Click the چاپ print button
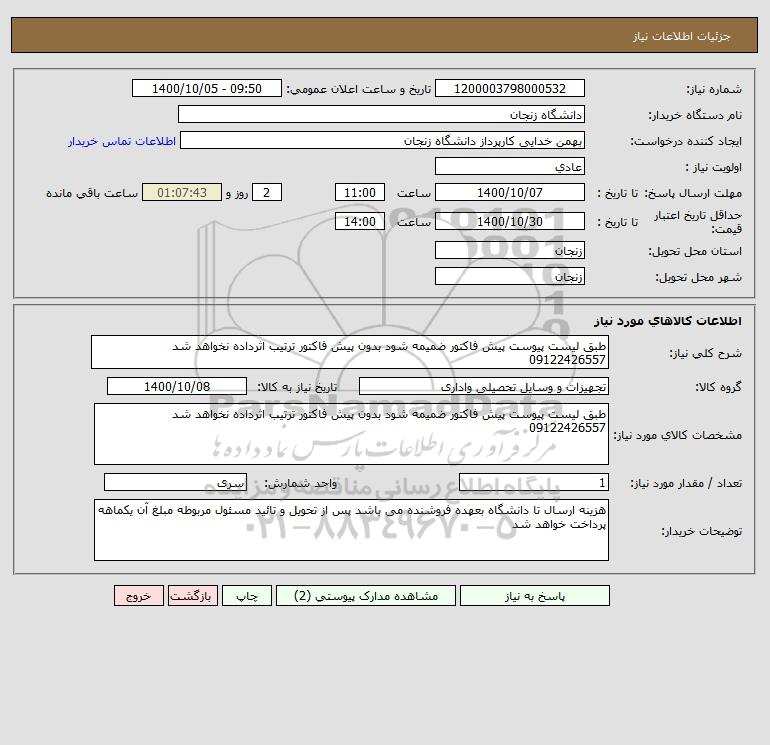Viewport: 770px width, 745px height. click(x=247, y=596)
